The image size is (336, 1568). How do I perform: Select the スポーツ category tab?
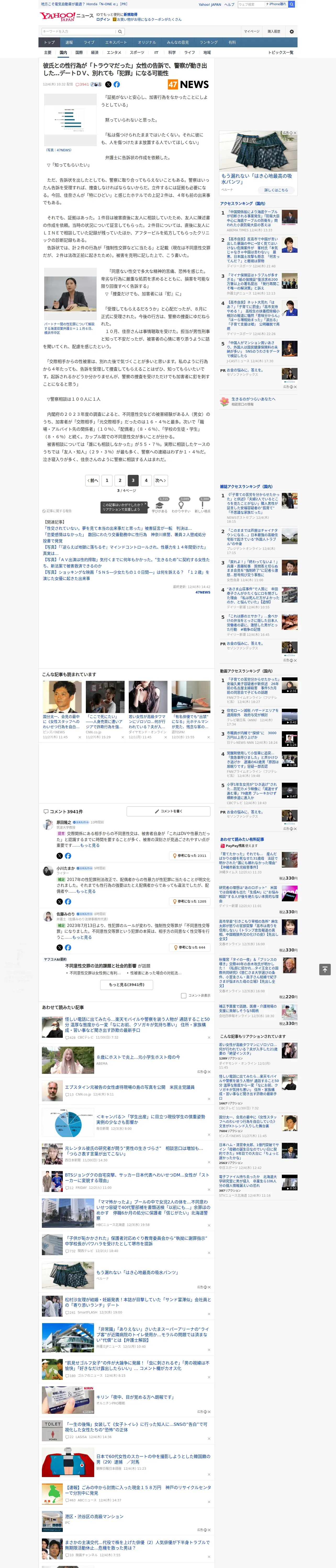[x=137, y=52]
